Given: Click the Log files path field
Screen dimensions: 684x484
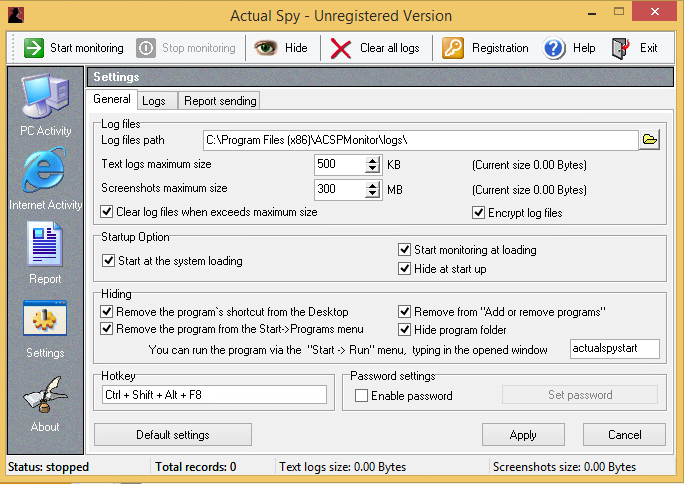Looking at the screenshot, I should (x=421, y=140).
